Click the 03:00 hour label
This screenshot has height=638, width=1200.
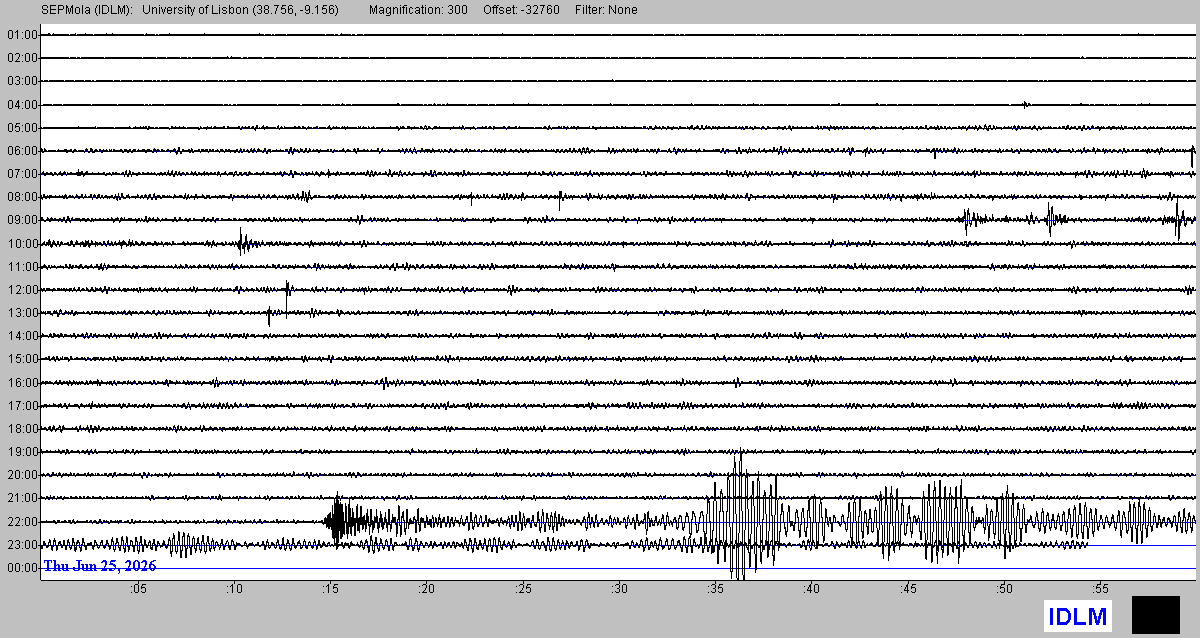point(22,81)
